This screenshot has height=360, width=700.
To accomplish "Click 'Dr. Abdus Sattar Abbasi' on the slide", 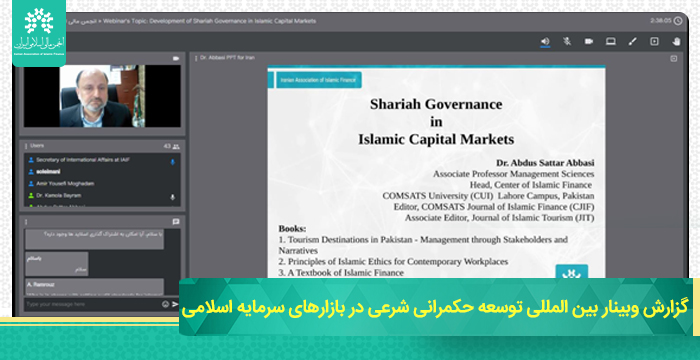I will [x=545, y=163].
